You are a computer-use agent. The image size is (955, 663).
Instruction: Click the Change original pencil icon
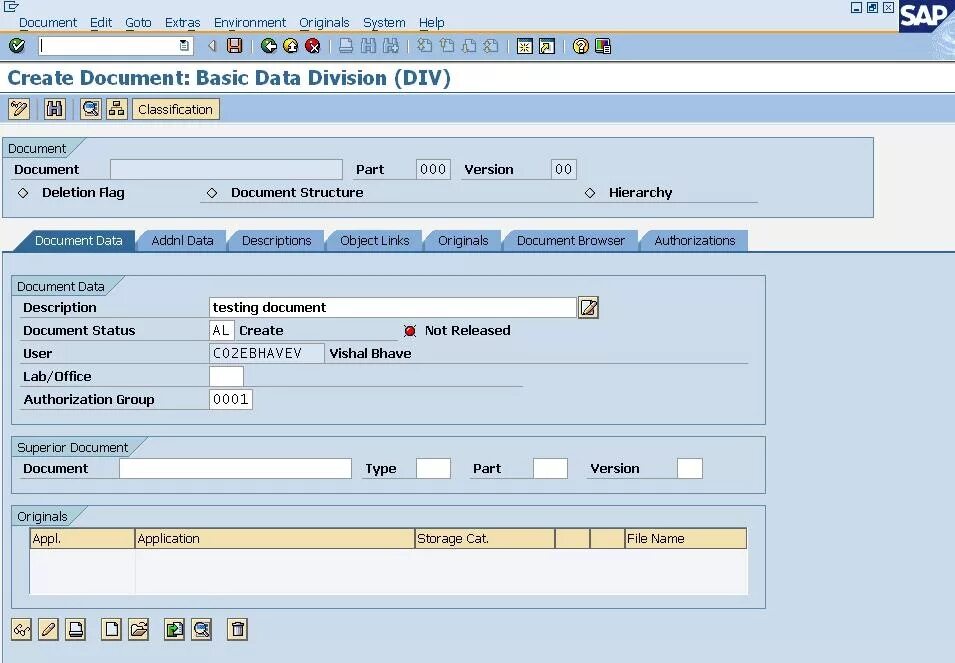[x=48, y=630]
